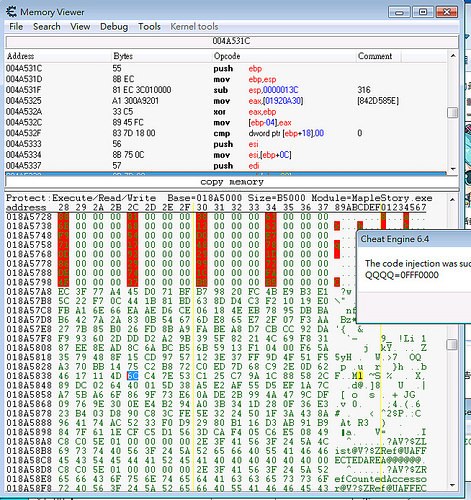Viewport: 471px width, 500px height.
Task: Click hex row address 018A57A8
Action: (x=29, y=292)
